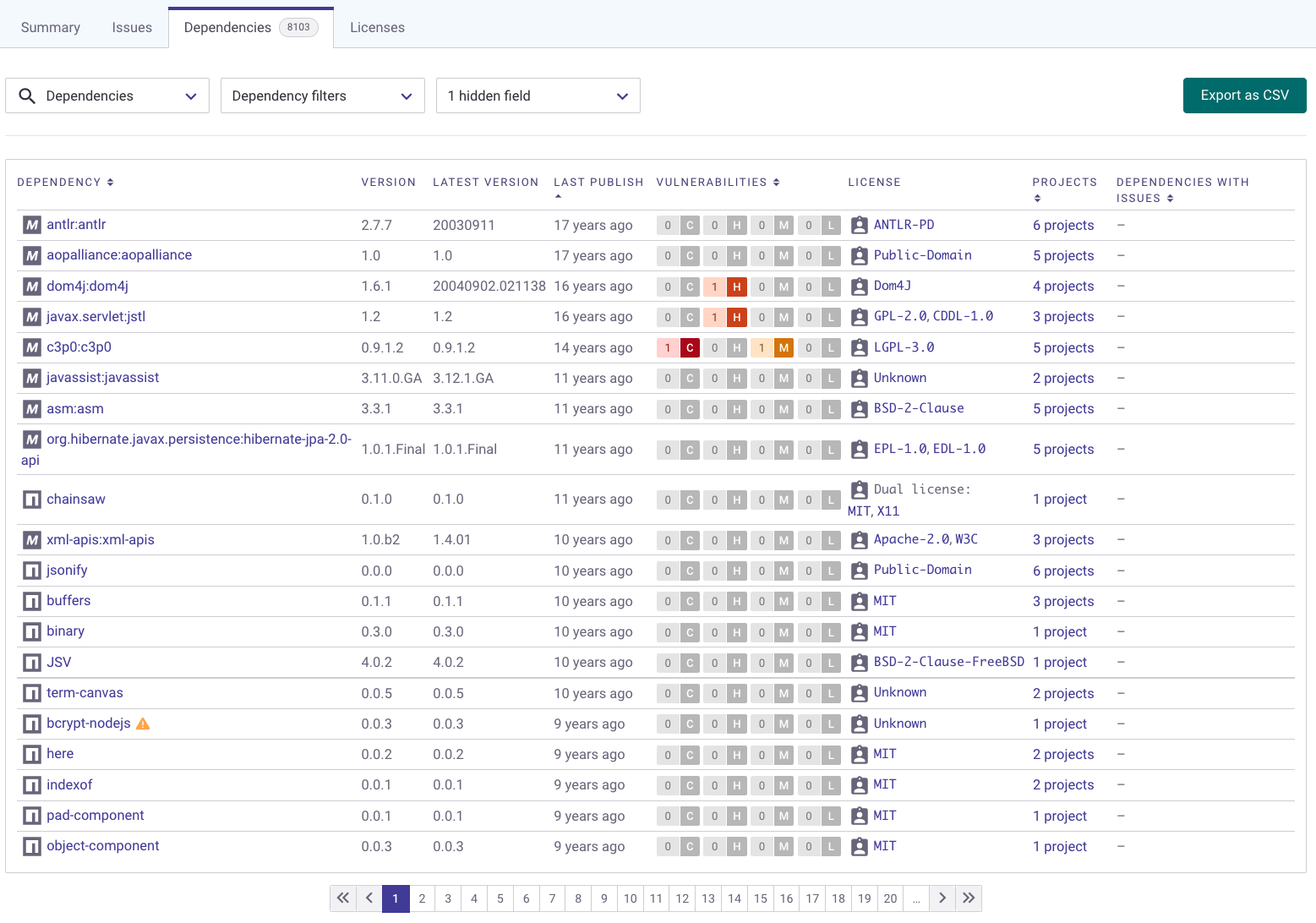Open the buffers dependency link
Screen dimensions: 1316x923
coord(68,601)
